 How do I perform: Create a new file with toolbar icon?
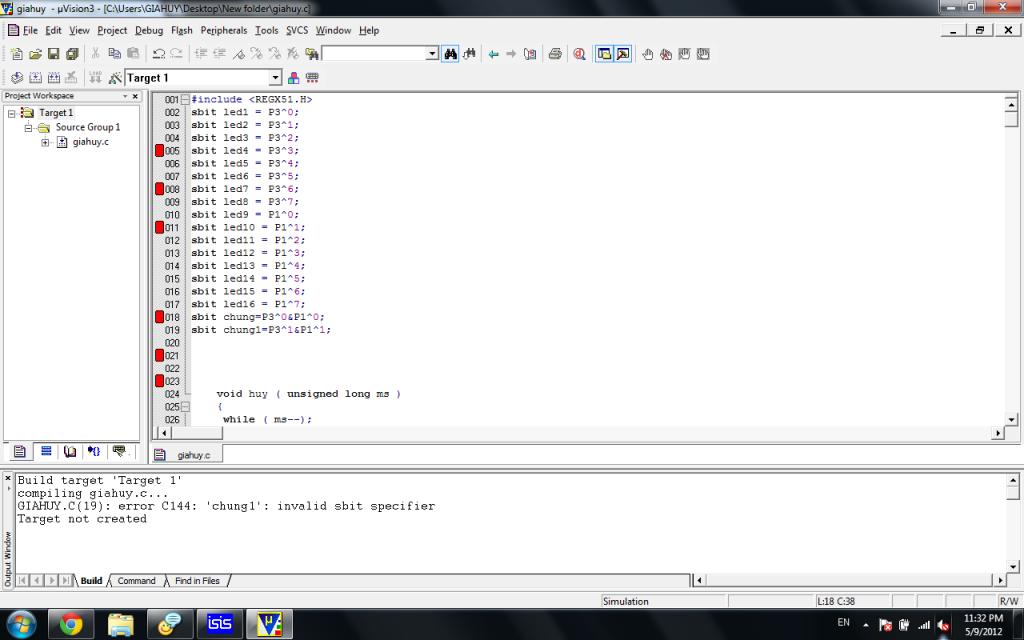(16, 54)
